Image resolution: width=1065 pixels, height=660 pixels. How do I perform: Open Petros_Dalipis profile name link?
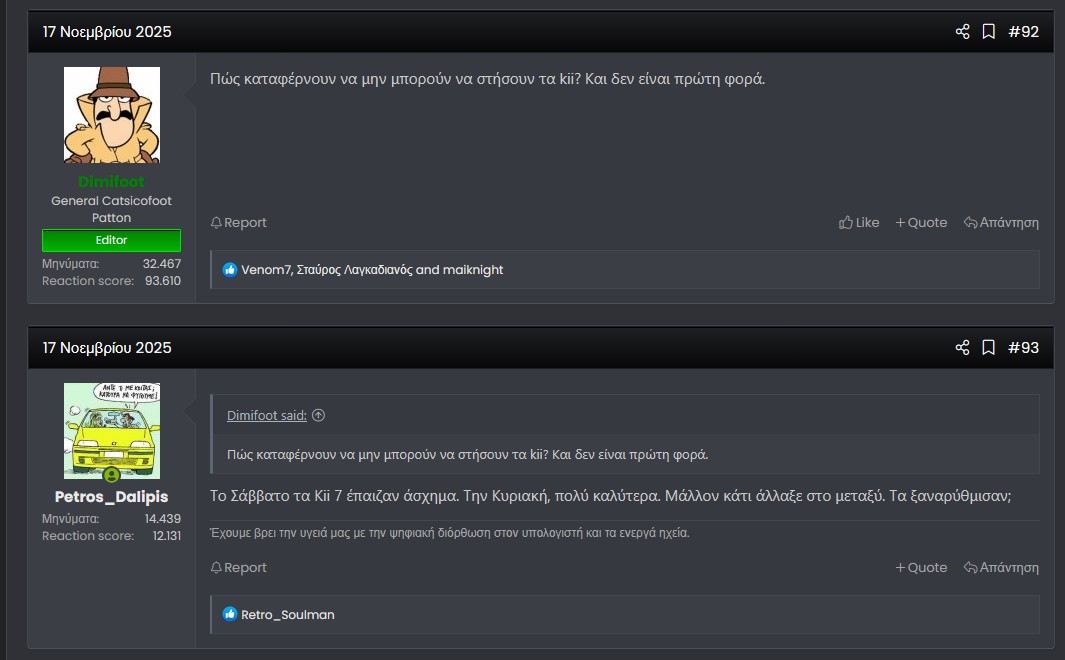point(111,497)
